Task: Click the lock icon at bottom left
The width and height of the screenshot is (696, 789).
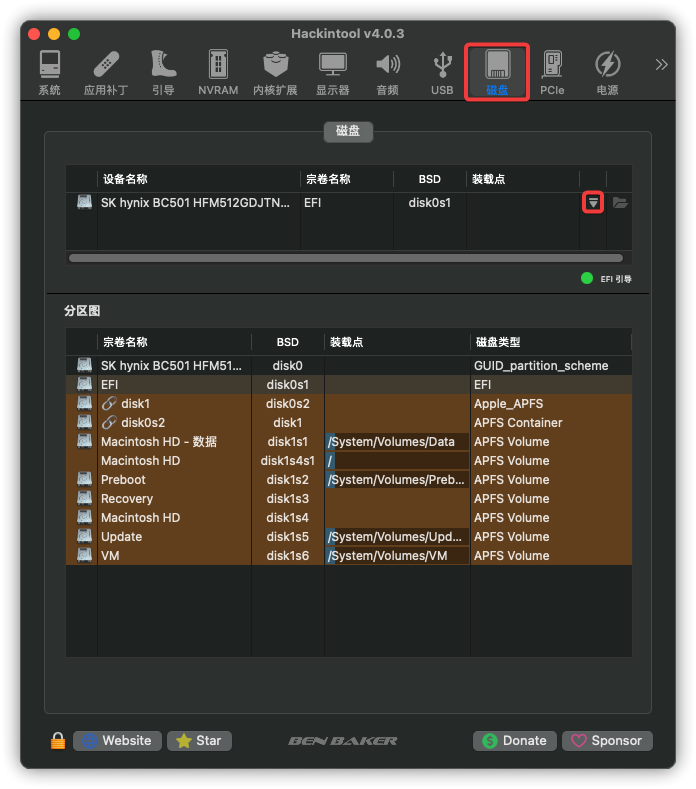Action: point(58,740)
